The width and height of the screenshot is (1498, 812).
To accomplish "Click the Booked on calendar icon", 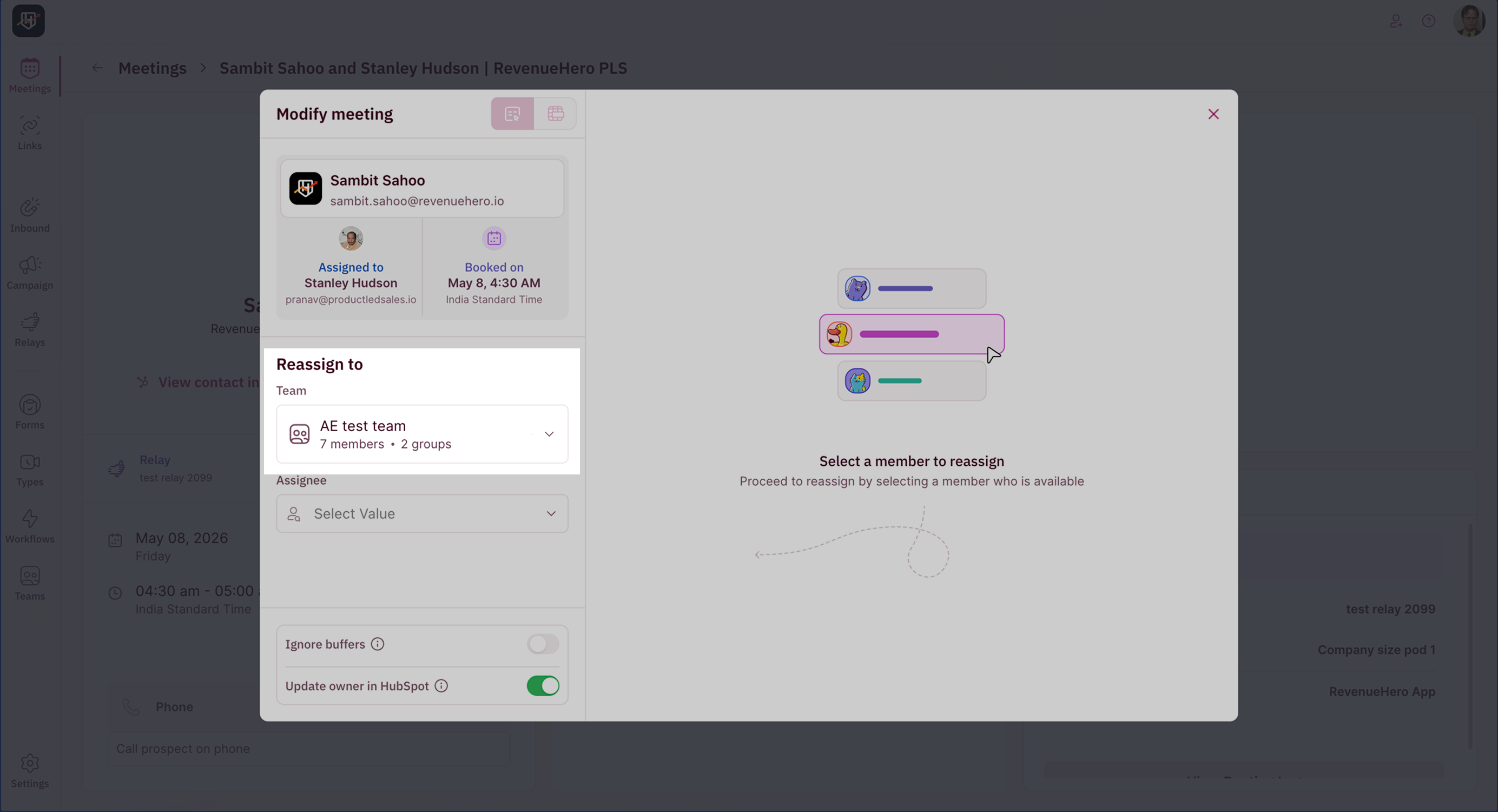I will (x=494, y=239).
